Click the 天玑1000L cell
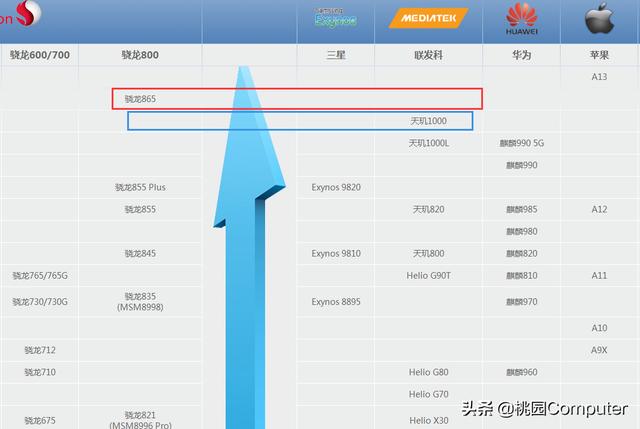 pyautogui.click(x=429, y=143)
